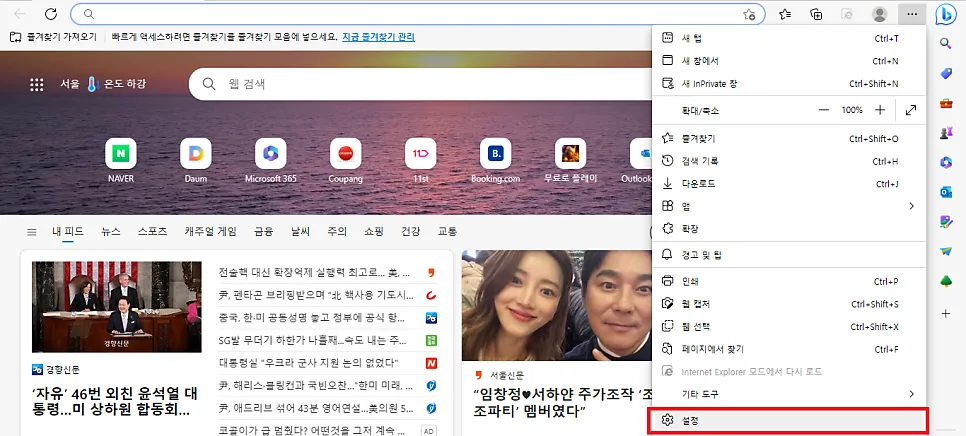Switch to the 스포츠 feed tab

pyautogui.click(x=152, y=232)
